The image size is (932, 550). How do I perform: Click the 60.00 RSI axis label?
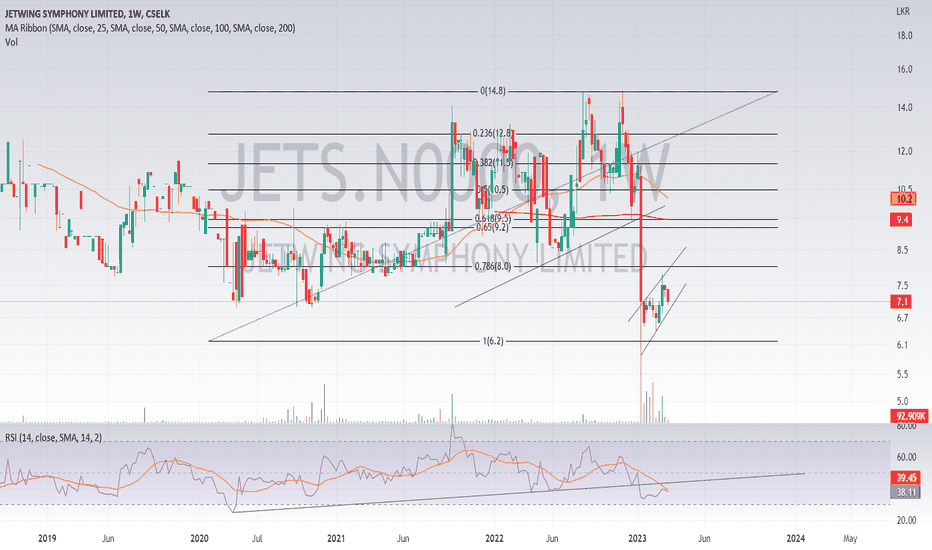(x=906, y=457)
